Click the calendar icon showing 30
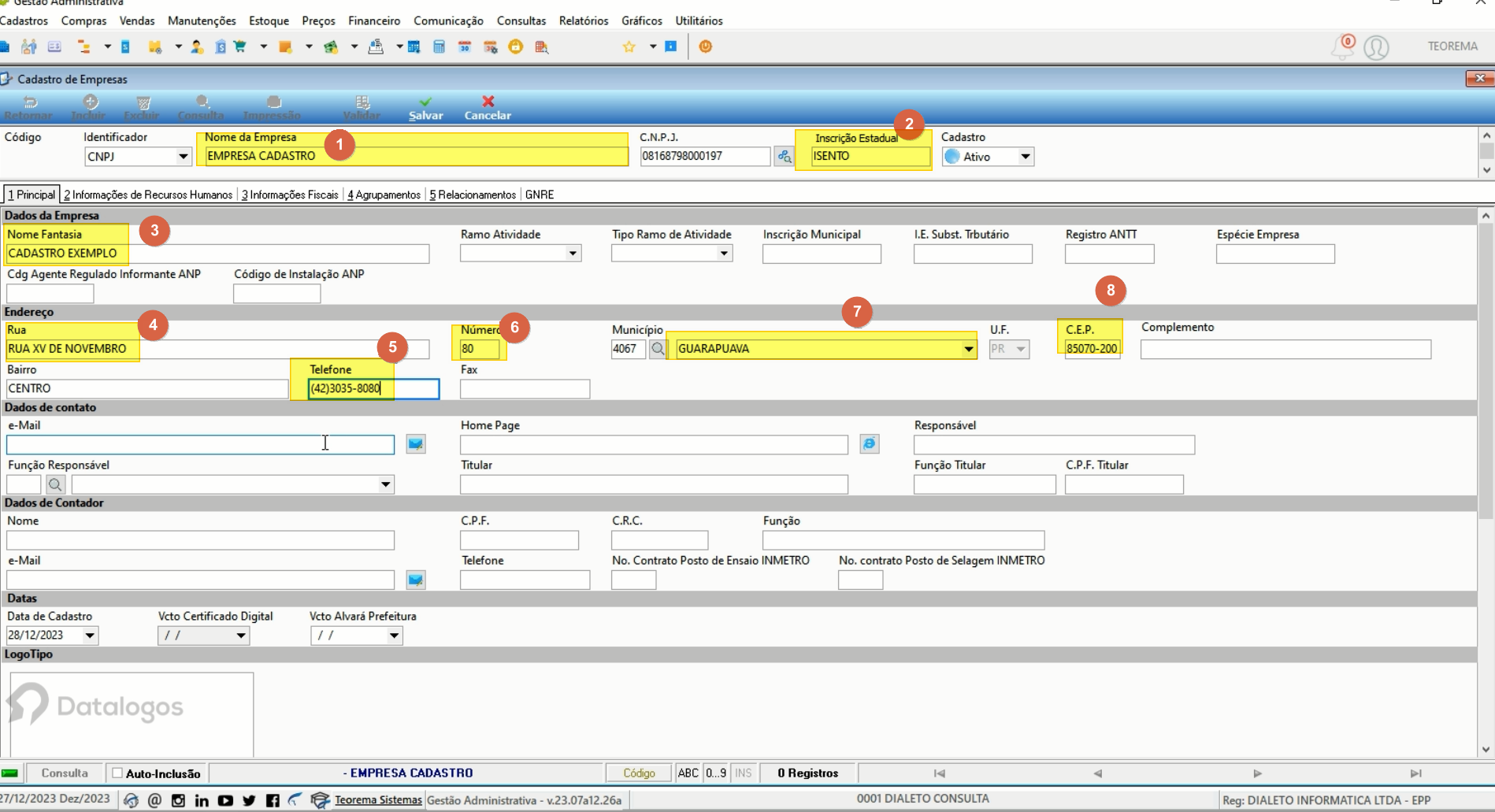Screen dimensions: 1495x812 coord(465,46)
